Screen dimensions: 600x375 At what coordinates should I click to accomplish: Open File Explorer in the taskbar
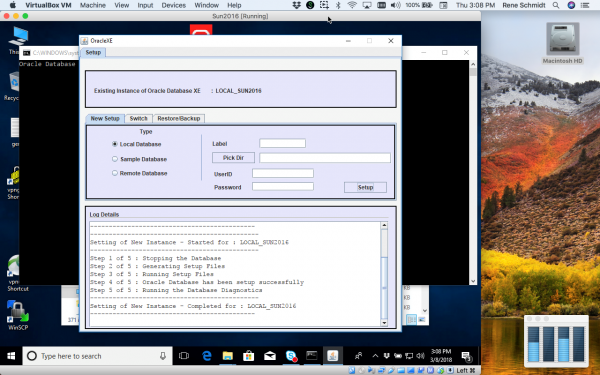[x=228, y=356]
